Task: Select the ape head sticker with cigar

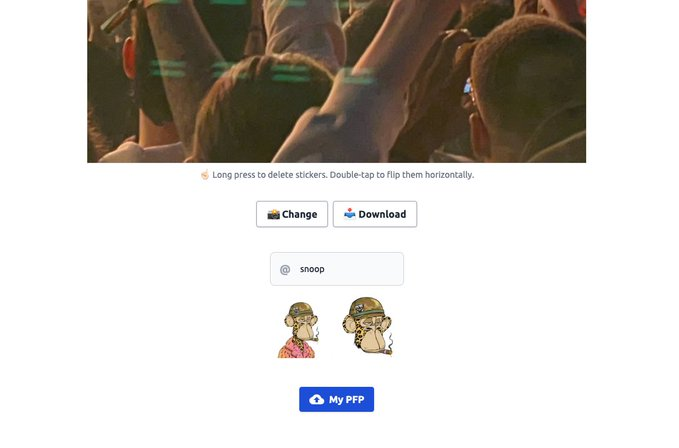Action: tap(367, 326)
